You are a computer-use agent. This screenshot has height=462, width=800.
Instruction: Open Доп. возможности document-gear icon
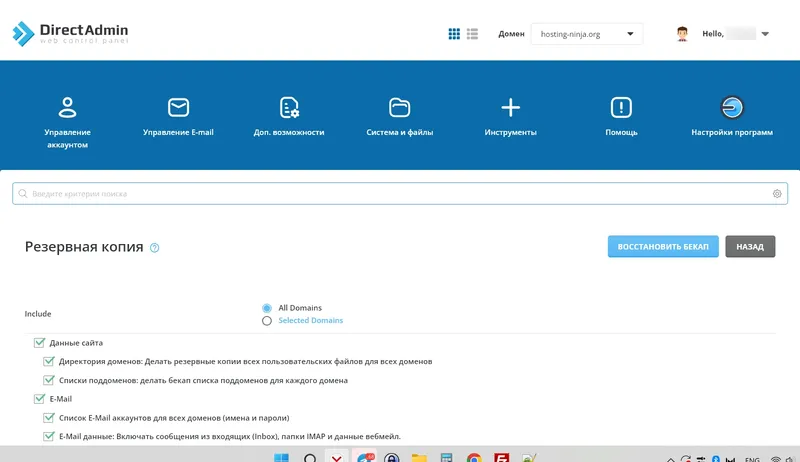[x=289, y=108]
